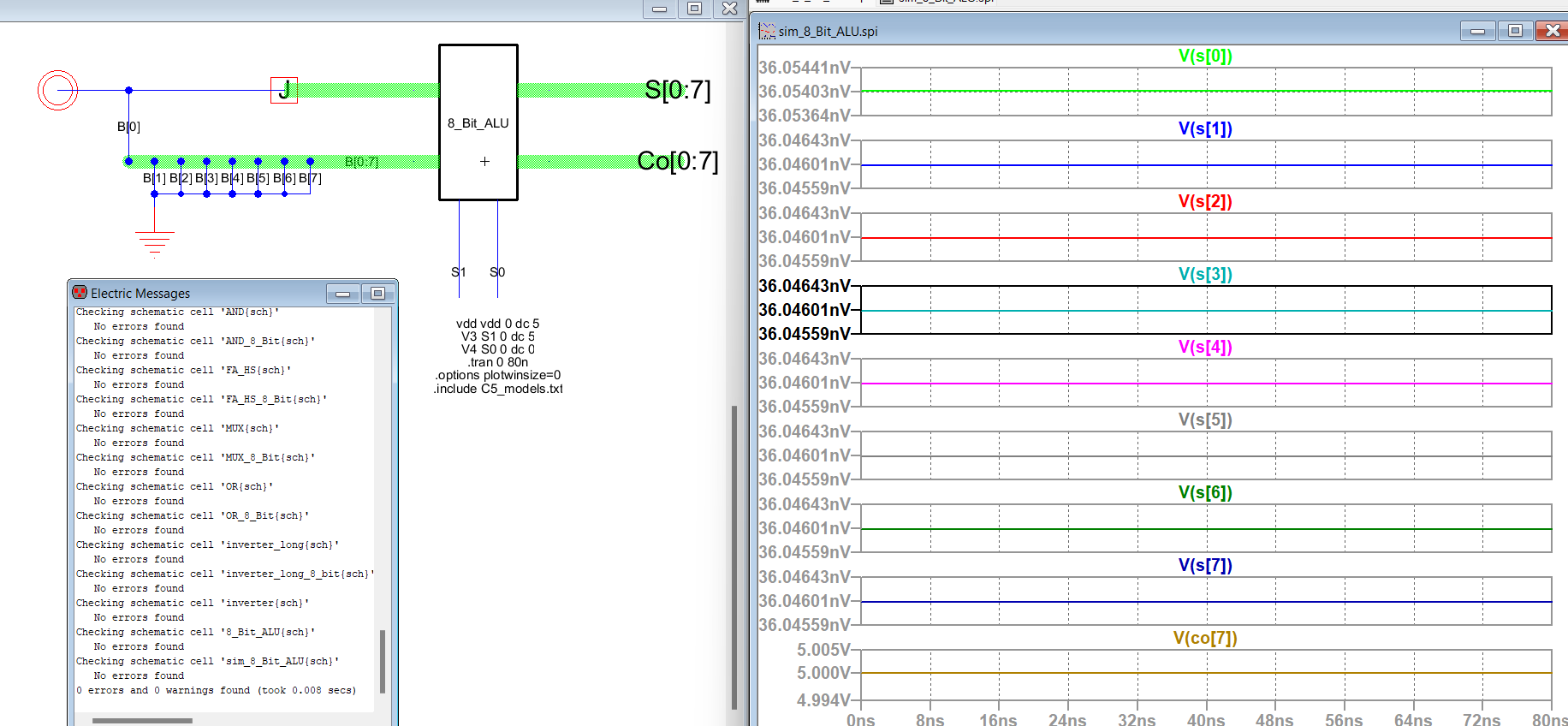Click the V(co[7]) trace label
The image size is (1568, 726).
[x=1205, y=638]
